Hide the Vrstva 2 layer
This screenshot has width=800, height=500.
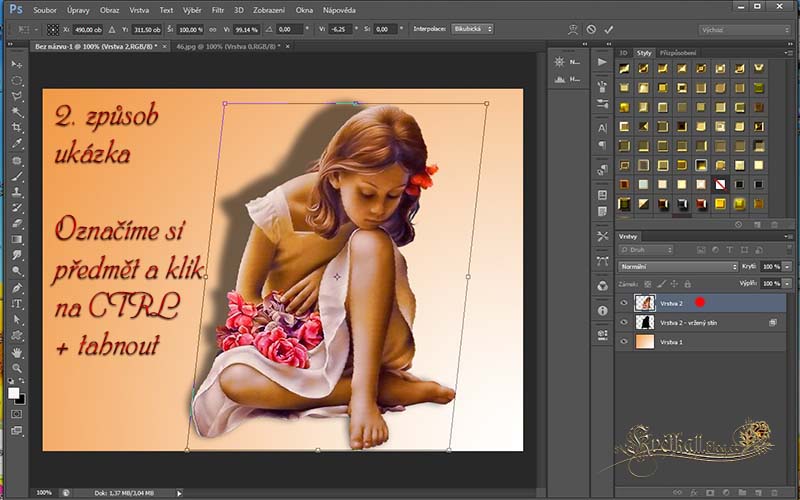point(623,303)
